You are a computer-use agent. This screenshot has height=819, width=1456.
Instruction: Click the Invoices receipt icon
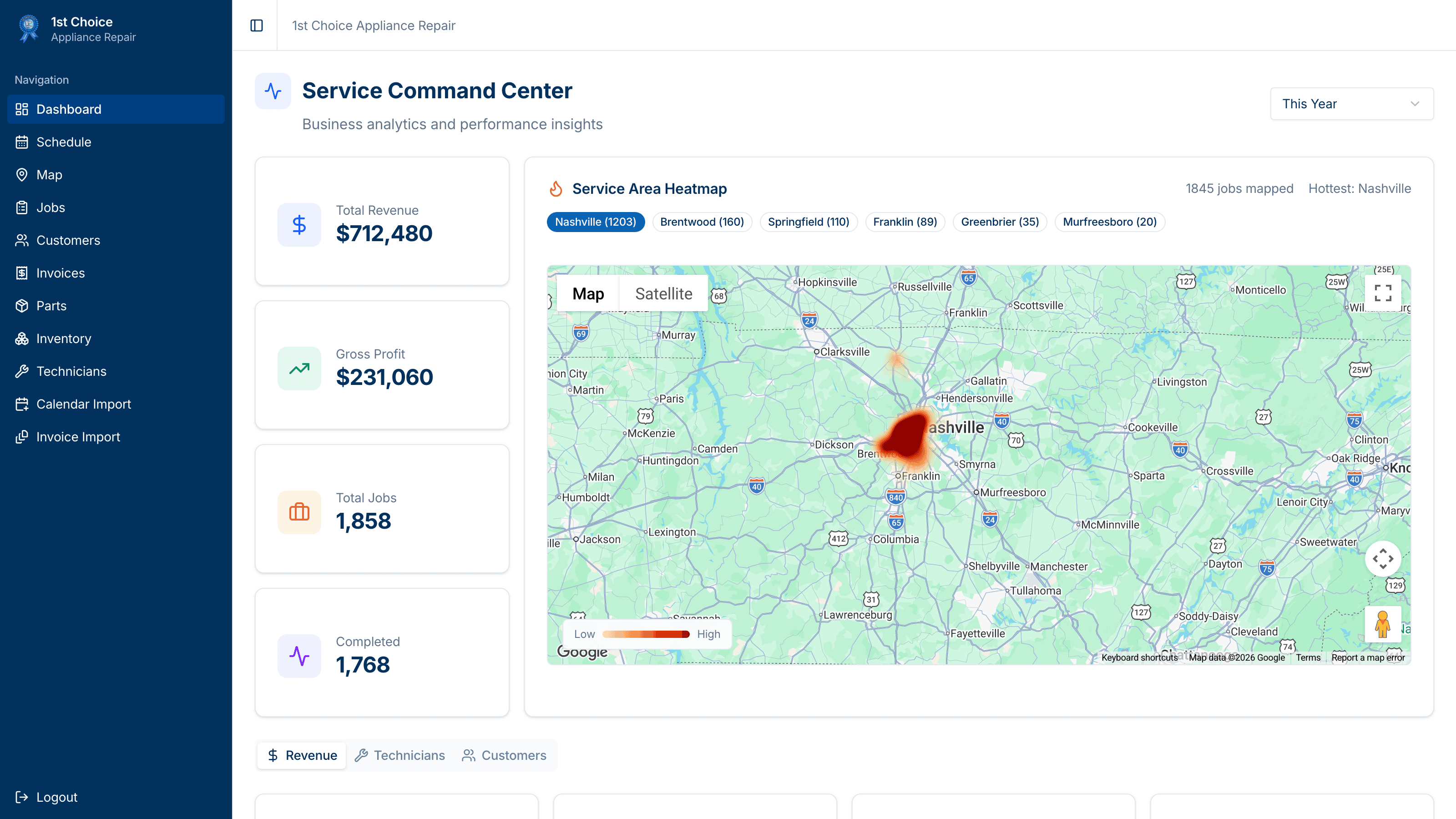pos(21,273)
